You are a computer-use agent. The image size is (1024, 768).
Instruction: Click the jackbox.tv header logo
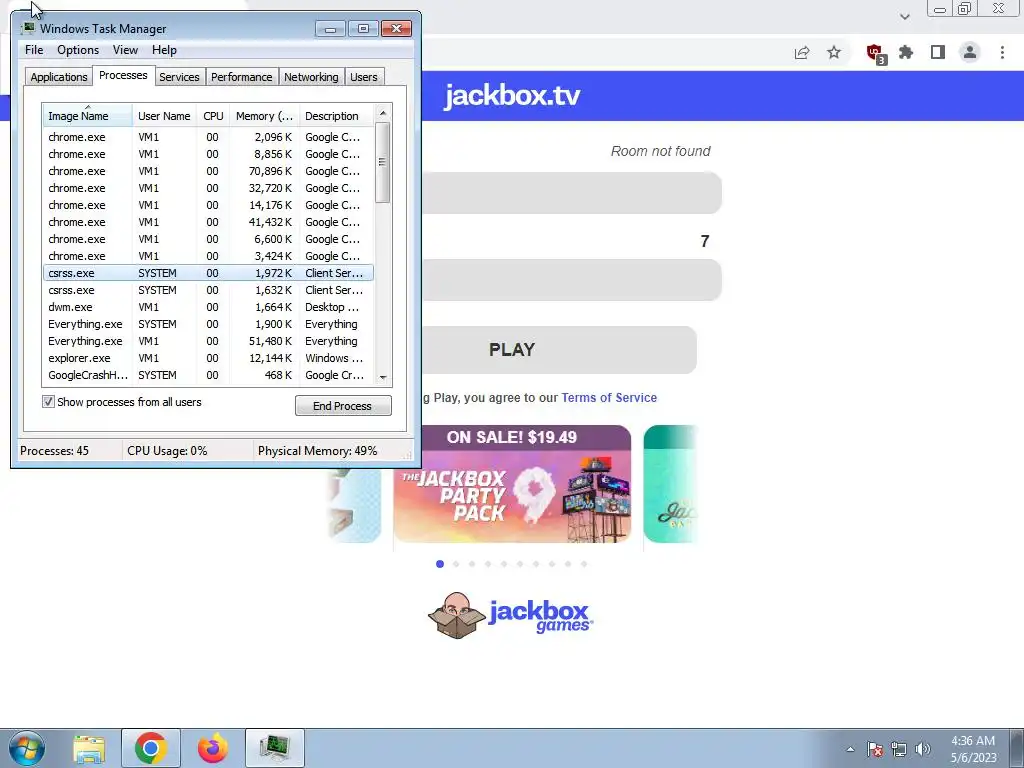pyautogui.click(x=512, y=95)
